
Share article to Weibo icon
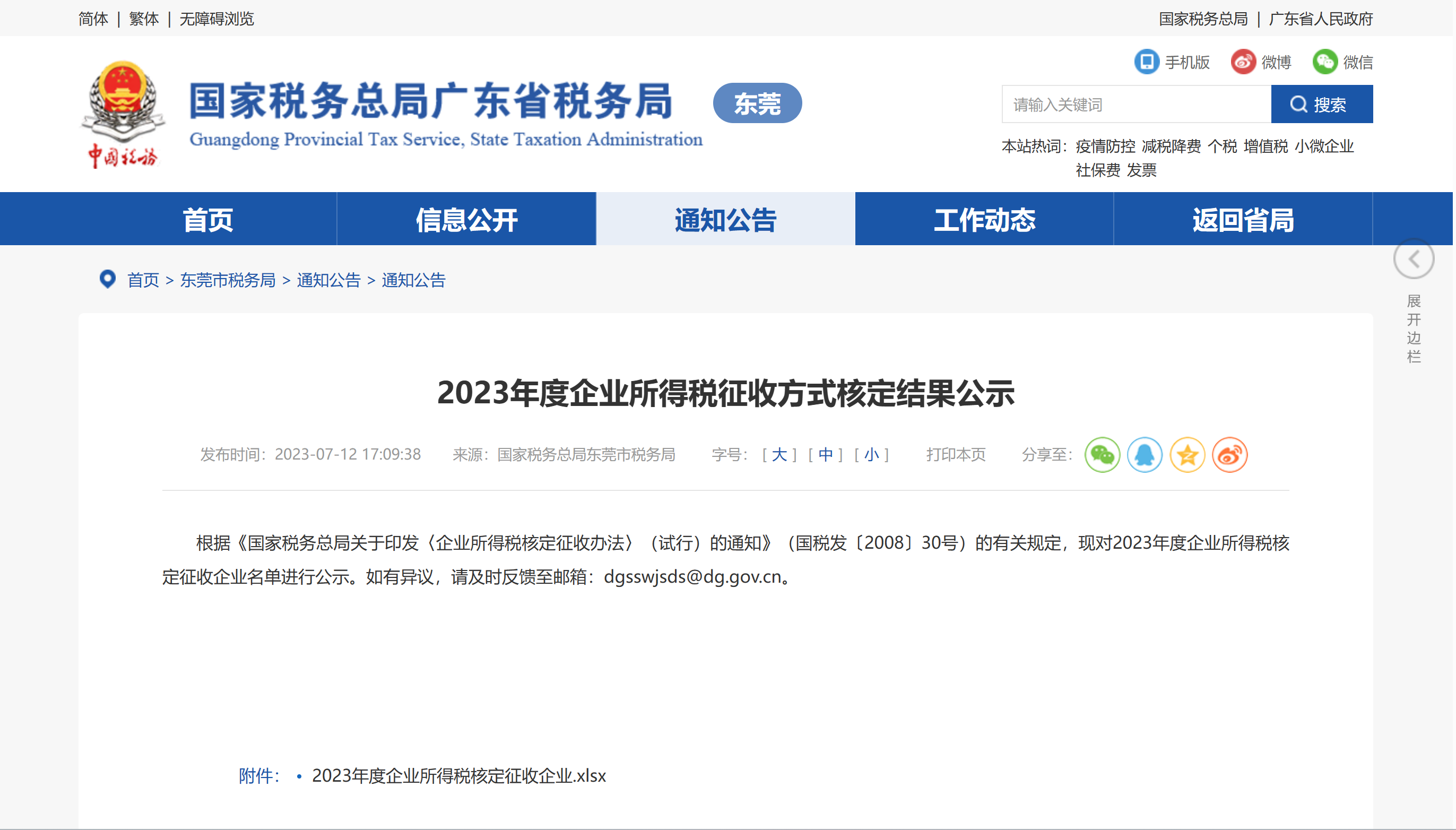[1229, 454]
